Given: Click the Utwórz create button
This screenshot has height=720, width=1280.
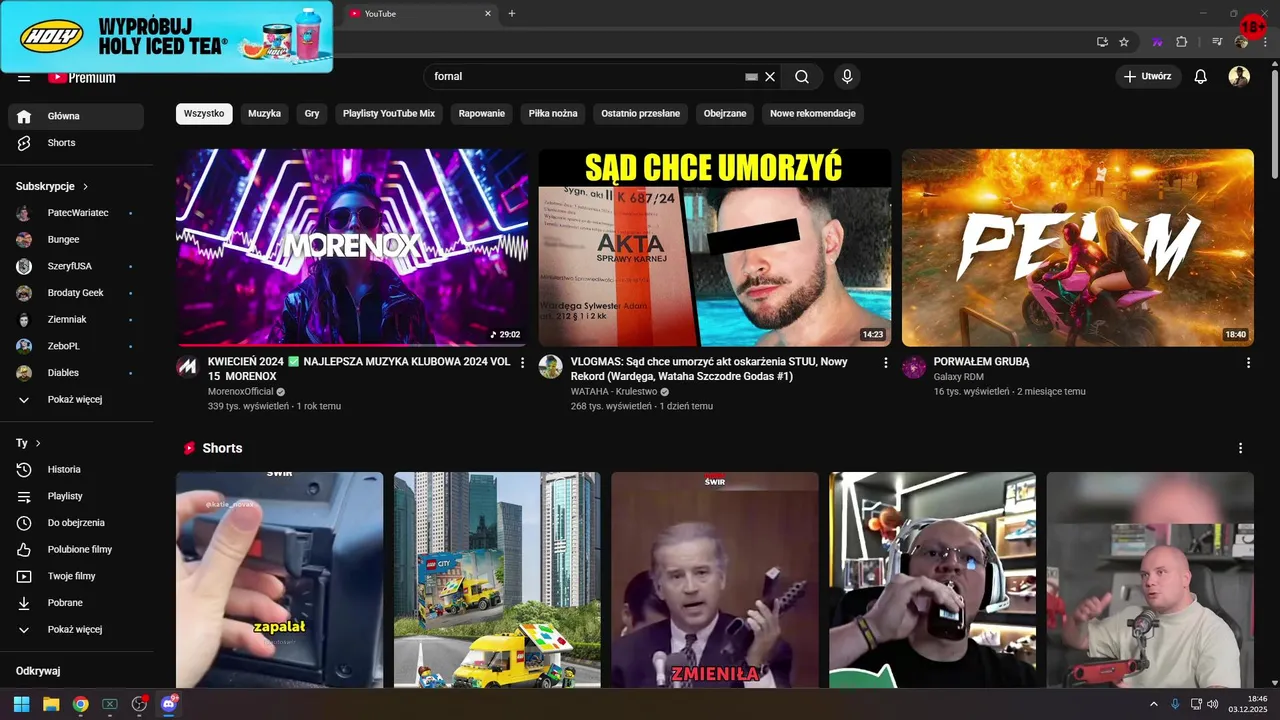Looking at the screenshot, I should pyautogui.click(x=1148, y=76).
